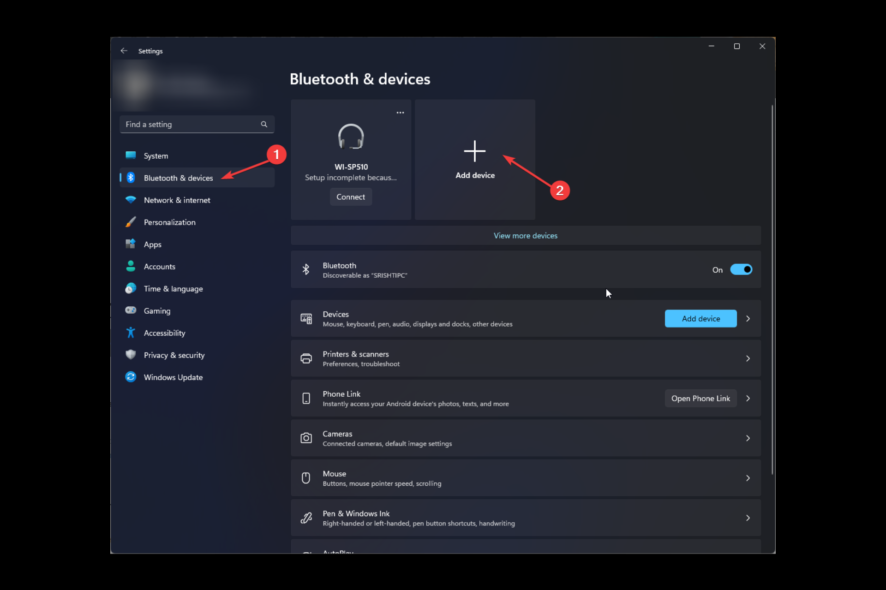Click the System monitor icon in sidebar

(131, 155)
